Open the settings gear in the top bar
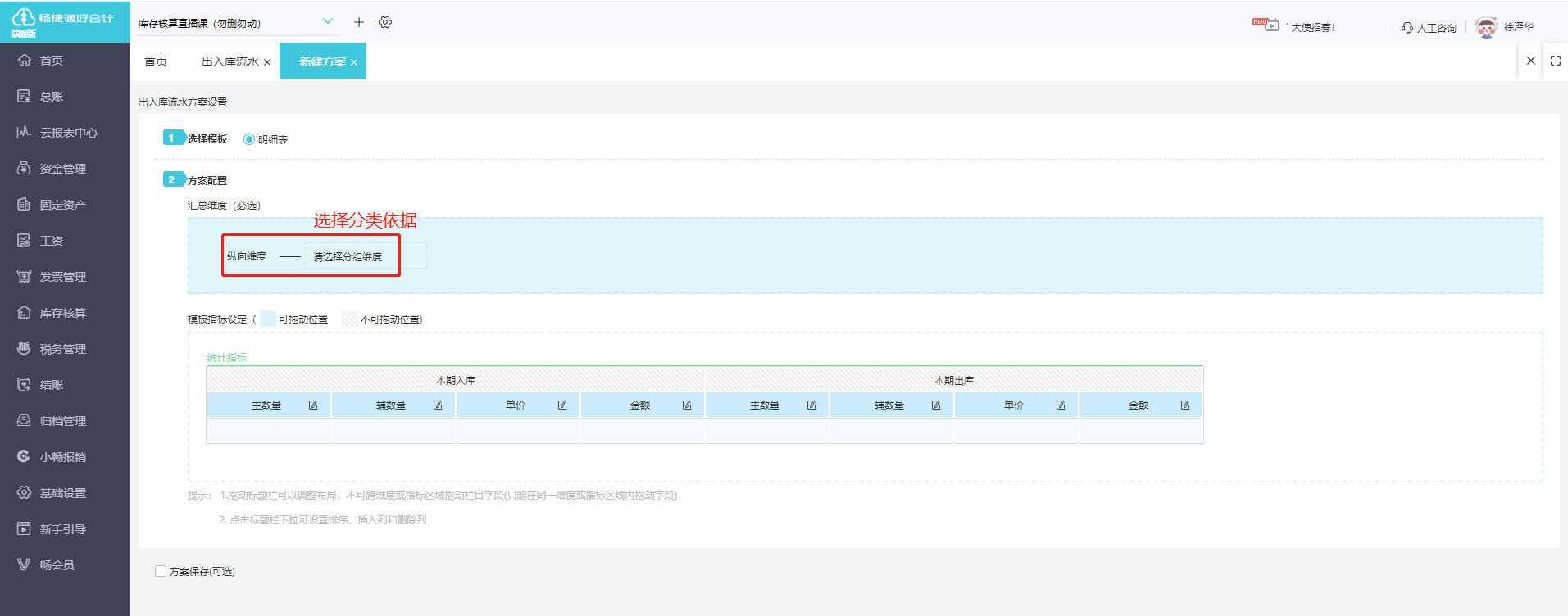Viewport: 1568px width, 616px height. 385,22
